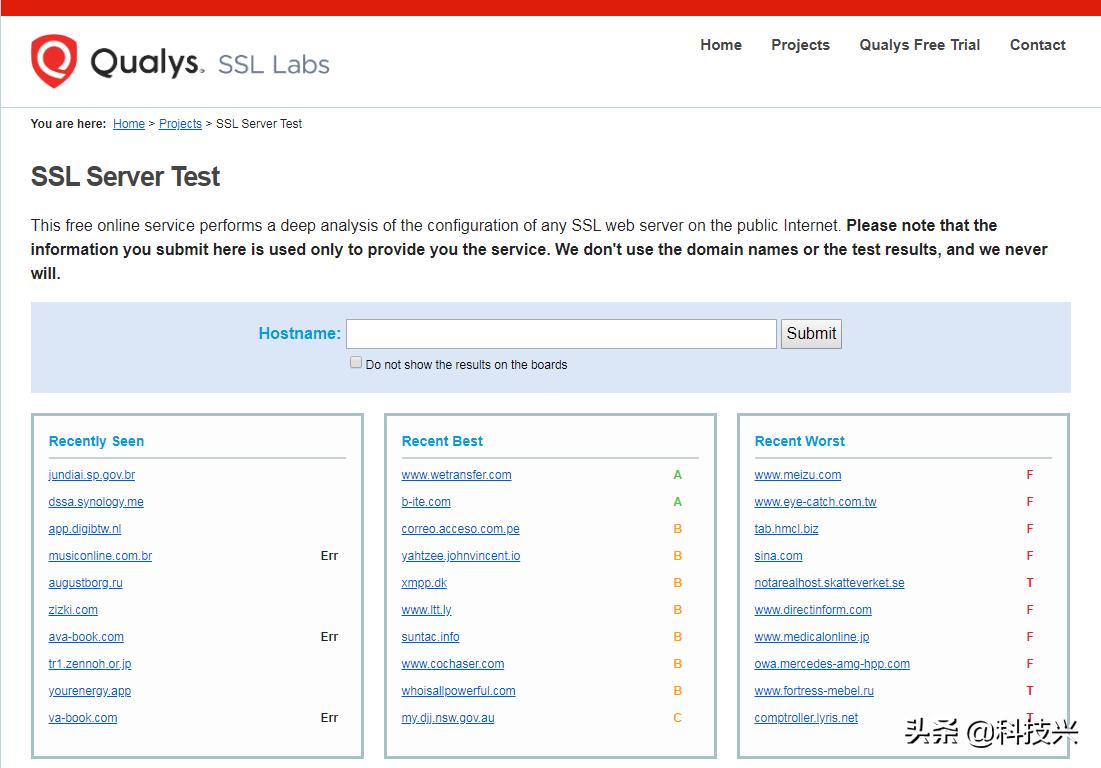Focus the Hostname input field
1101x768 pixels.
pos(561,333)
